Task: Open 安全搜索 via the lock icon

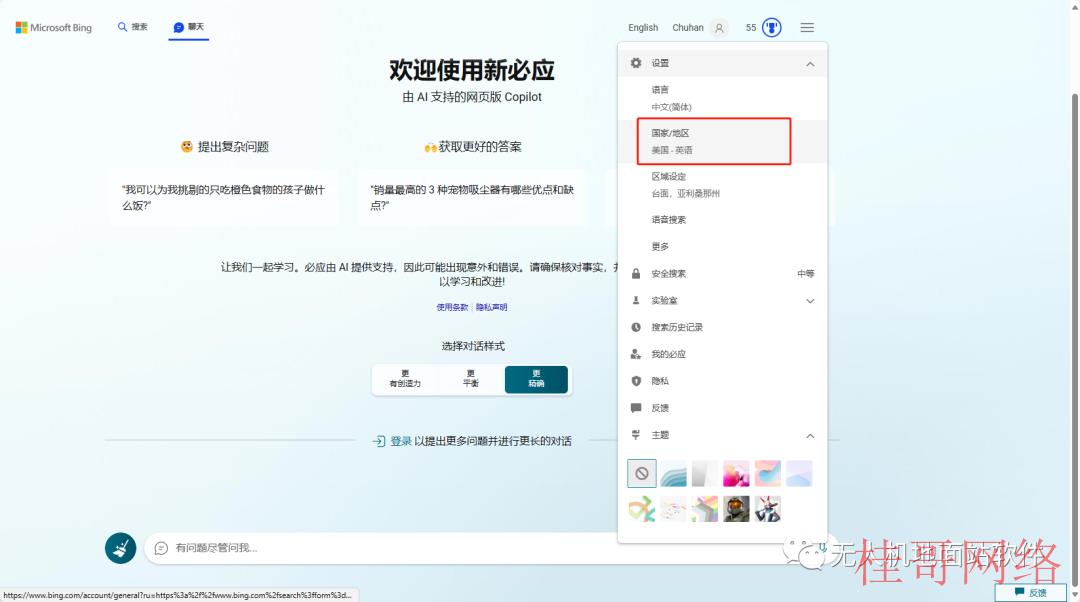Action: (636, 273)
